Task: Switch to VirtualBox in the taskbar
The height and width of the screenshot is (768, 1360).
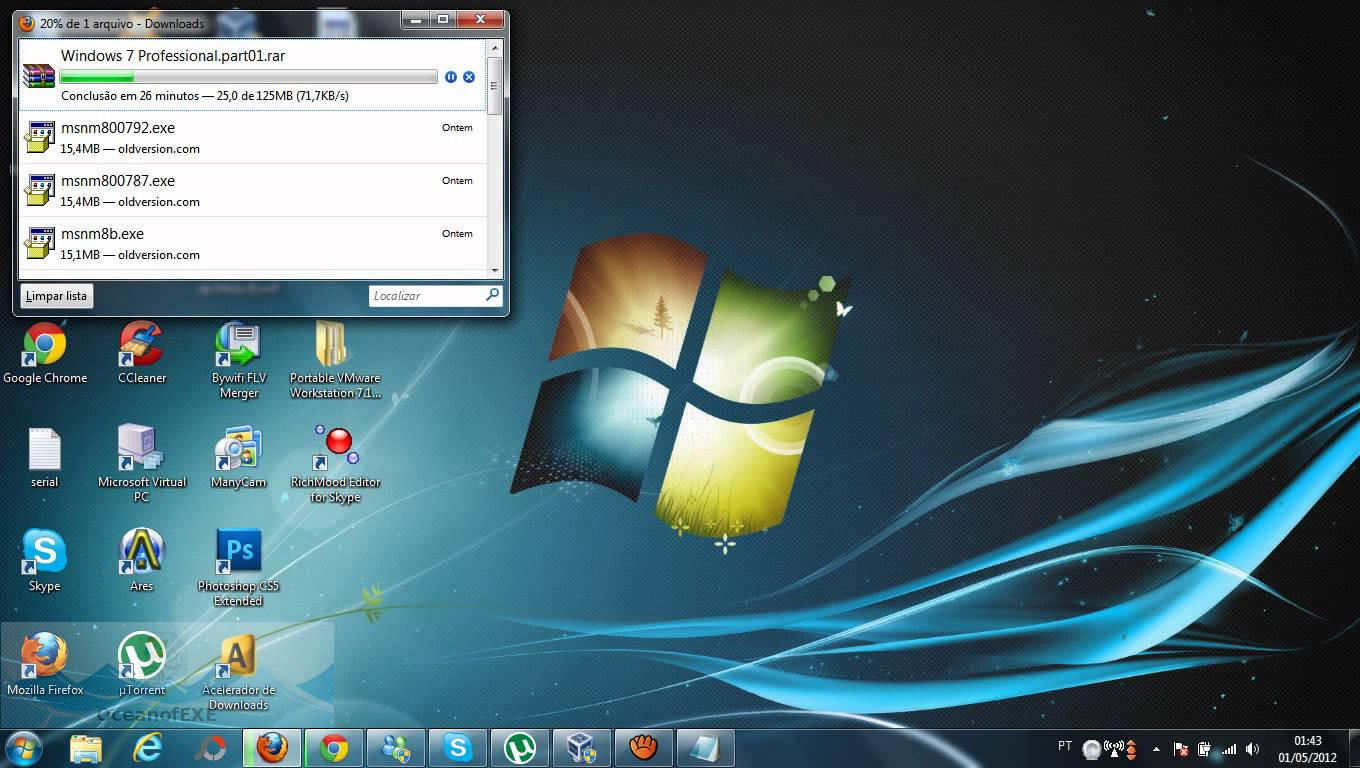Action: click(x=582, y=748)
